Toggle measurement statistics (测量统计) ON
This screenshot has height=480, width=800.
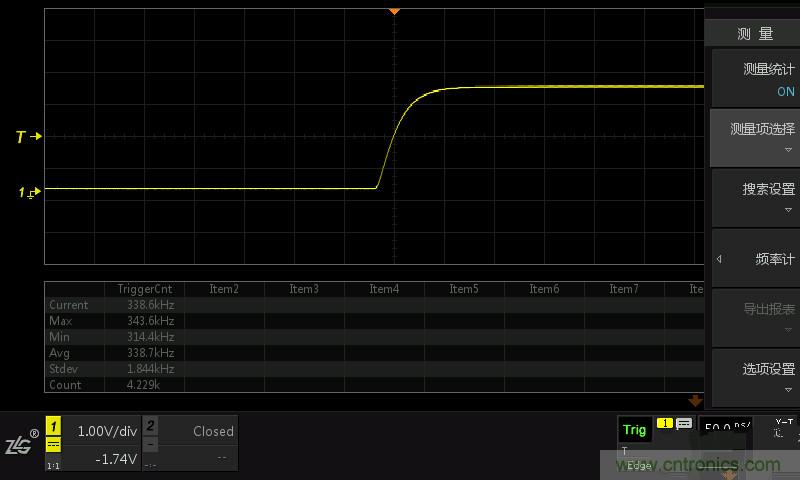click(756, 79)
